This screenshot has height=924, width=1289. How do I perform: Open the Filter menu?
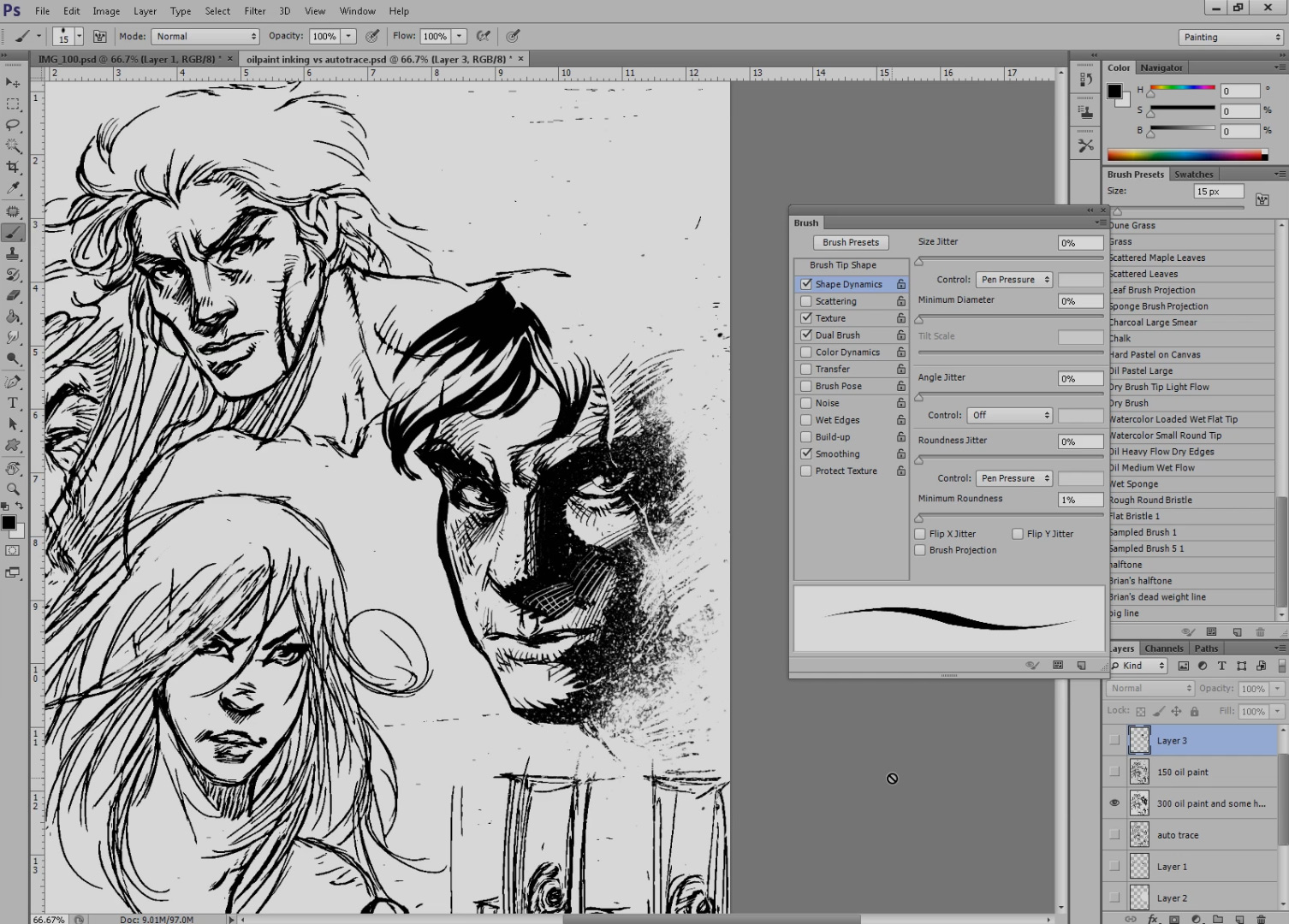coord(254,11)
